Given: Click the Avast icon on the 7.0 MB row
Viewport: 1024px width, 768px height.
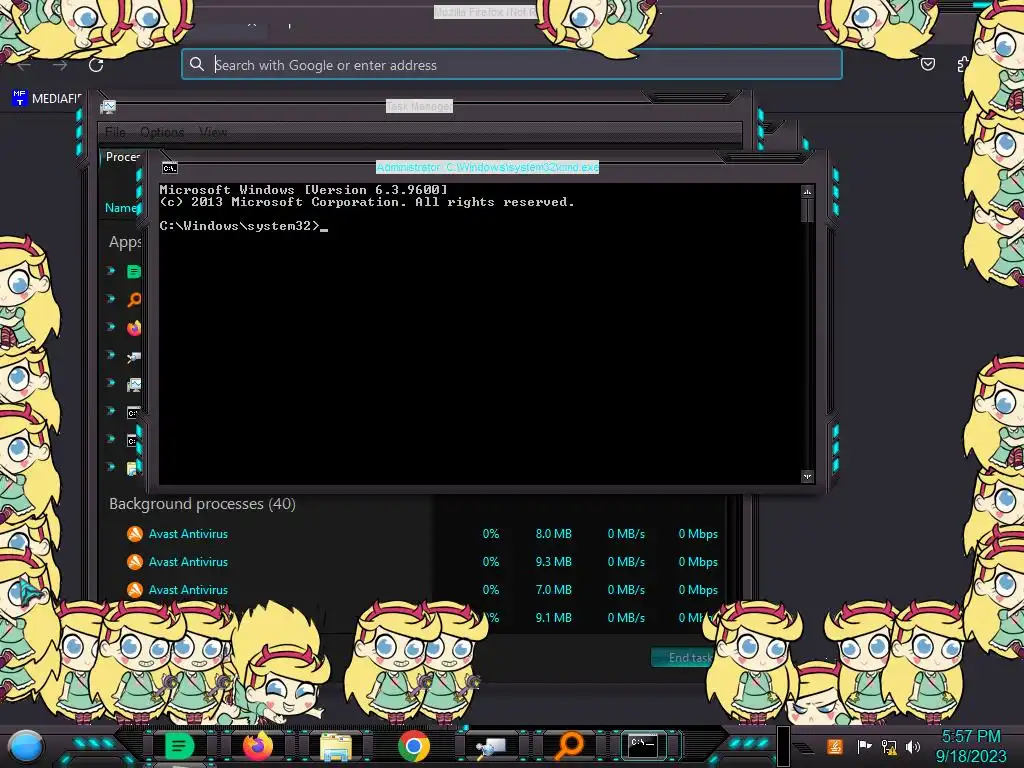Looking at the screenshot, I should click(x=135, y=590).
